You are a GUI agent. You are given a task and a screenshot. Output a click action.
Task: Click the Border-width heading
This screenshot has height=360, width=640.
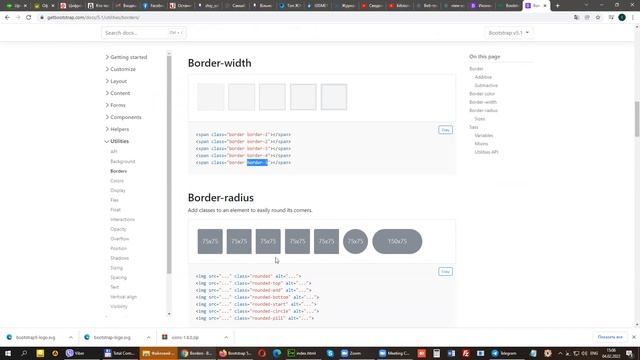click(x=220, y=63)
